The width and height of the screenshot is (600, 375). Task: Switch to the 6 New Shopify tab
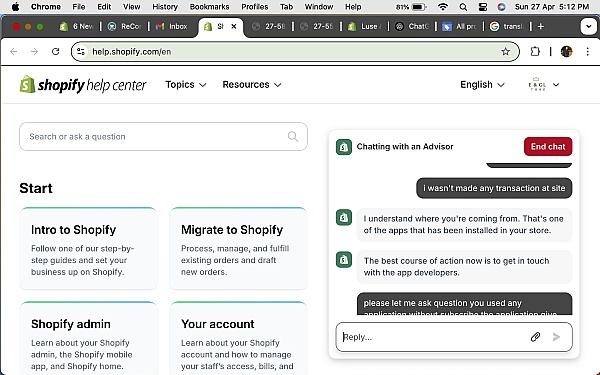pos(77,26)
